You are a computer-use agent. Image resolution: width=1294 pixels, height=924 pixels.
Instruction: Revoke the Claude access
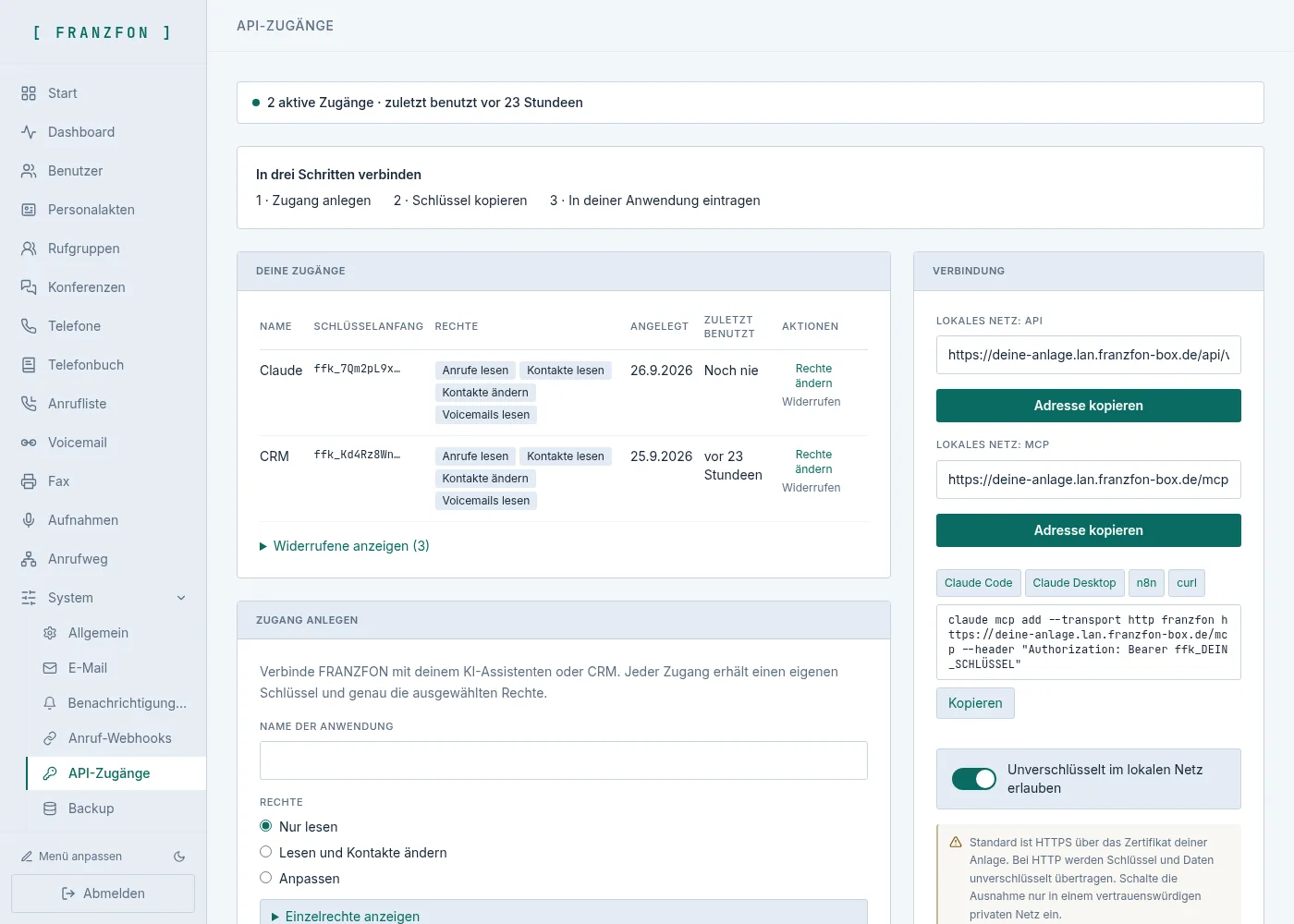tap(812, 402)
